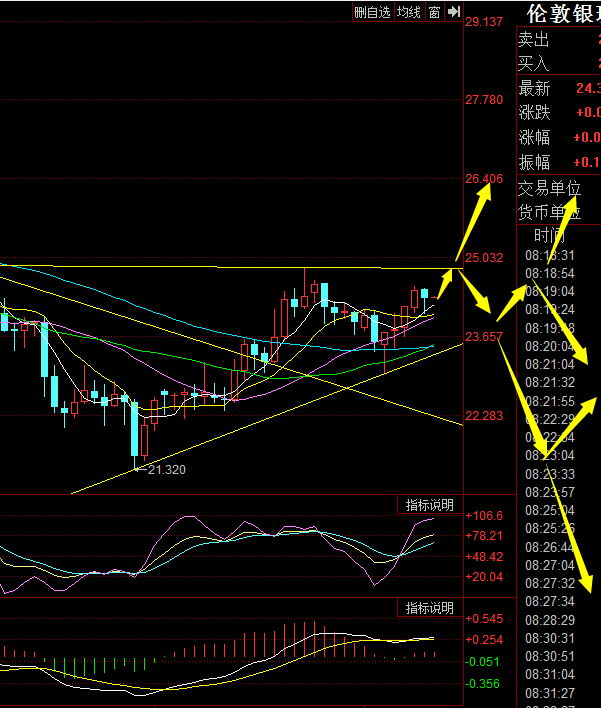Viewport: 601px width, 708px height.
Task: Select the 08:30:51 tick time entry
Action: point(550,657)
